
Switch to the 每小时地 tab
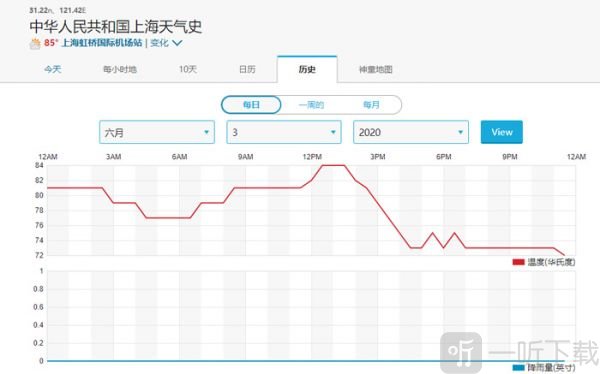(x=120, y=69)
